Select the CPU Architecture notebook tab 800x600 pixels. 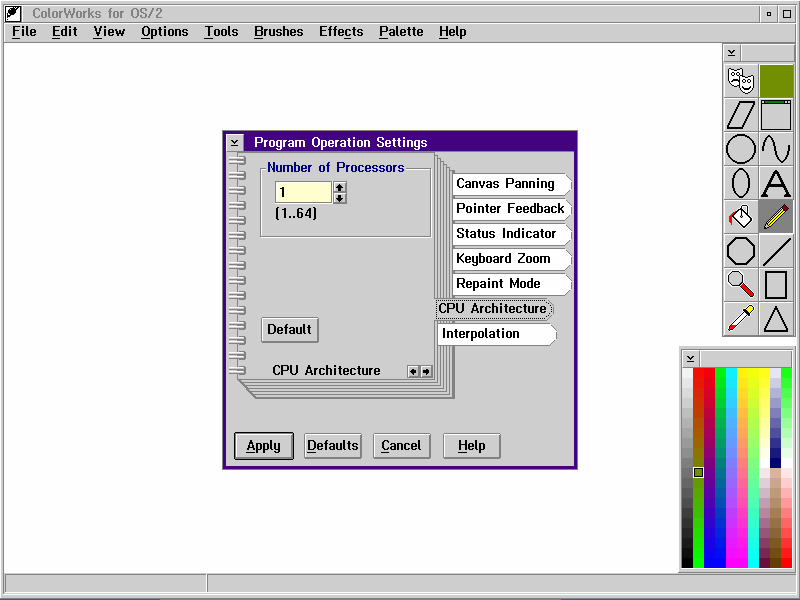[494, 309]
